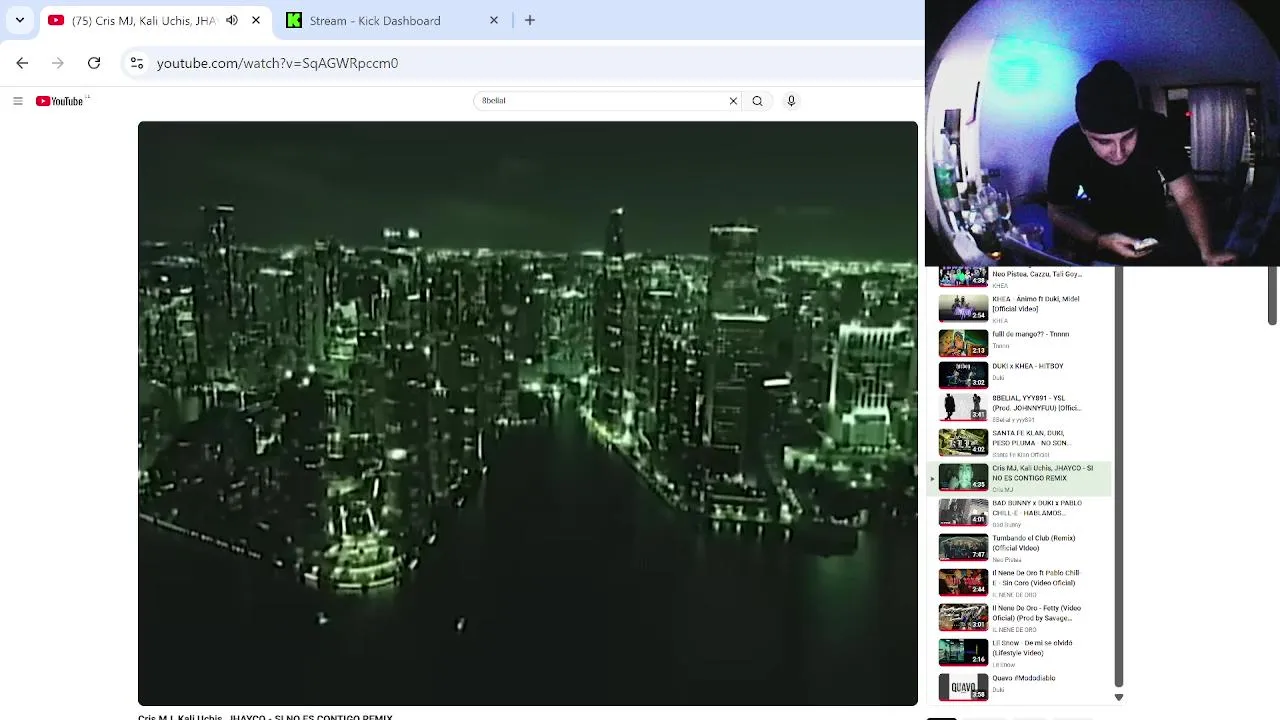Viewport: 1280px width, 720px height.
Task: Open Tumbando el Club (Remix) thumbnail
Action: 963,547
